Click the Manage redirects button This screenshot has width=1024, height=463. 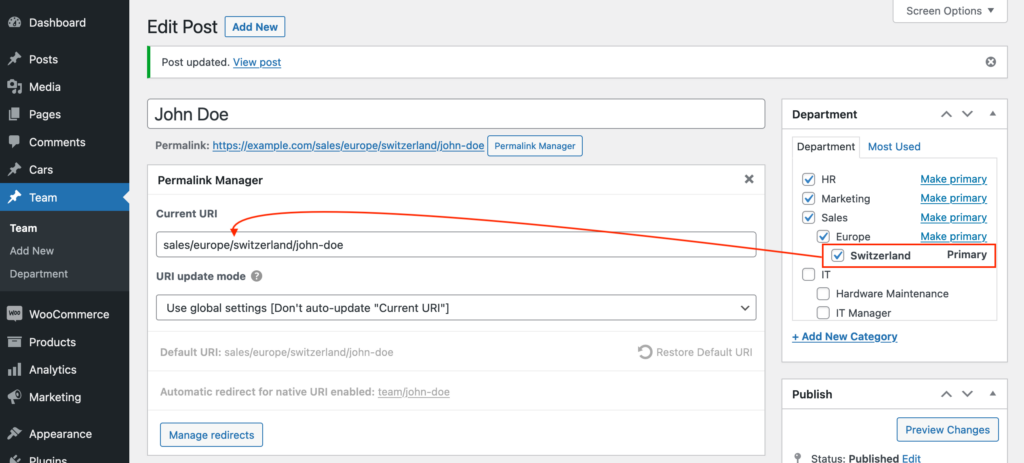coord(212,435)
